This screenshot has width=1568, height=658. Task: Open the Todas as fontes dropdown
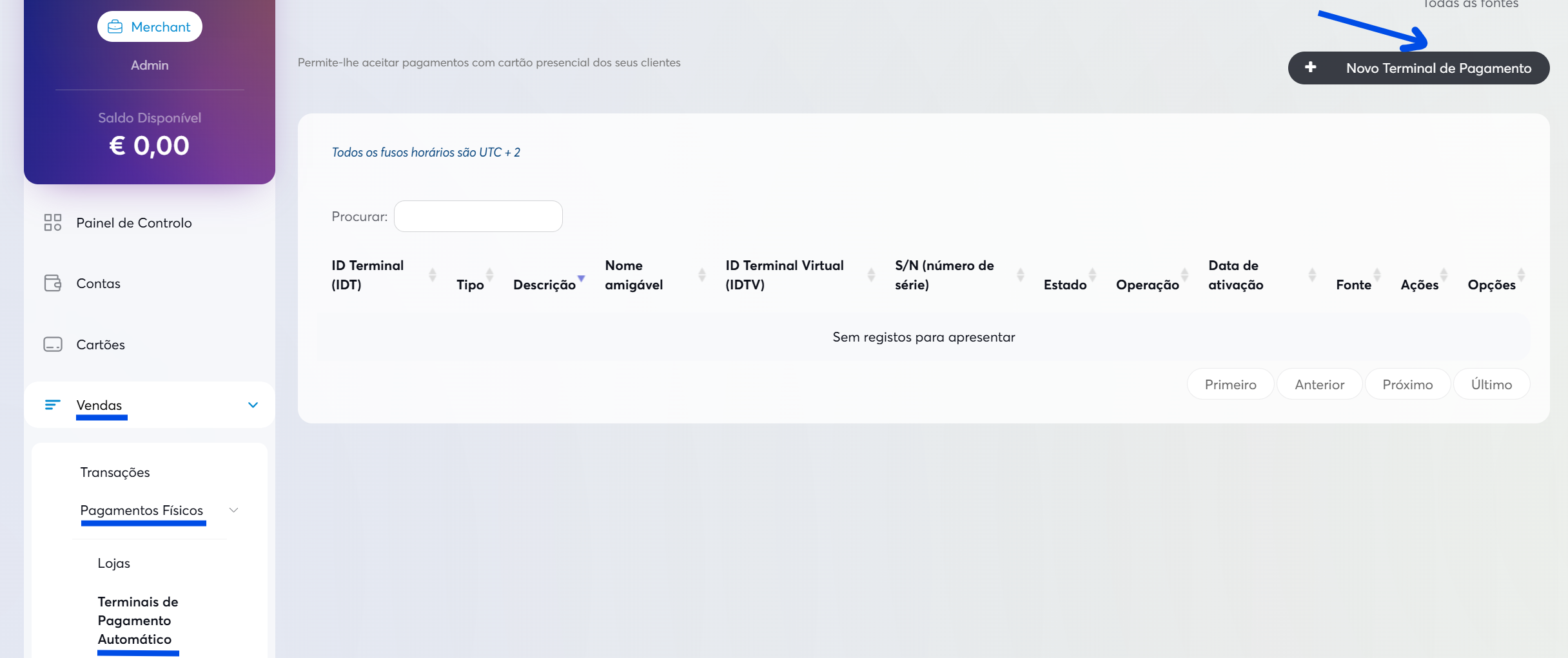(1470, 5)
